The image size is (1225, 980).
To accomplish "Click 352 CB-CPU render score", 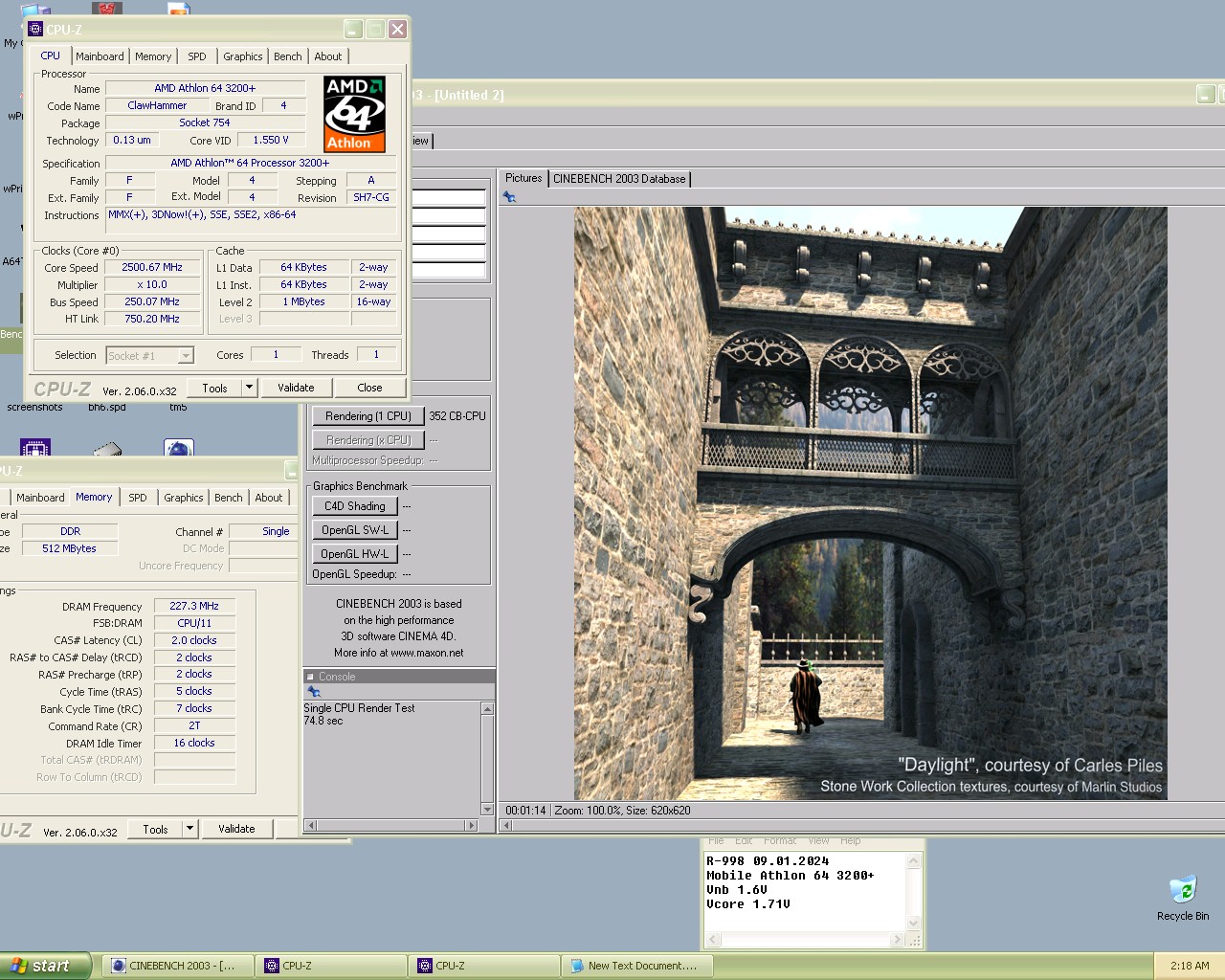I will point(457,416).
